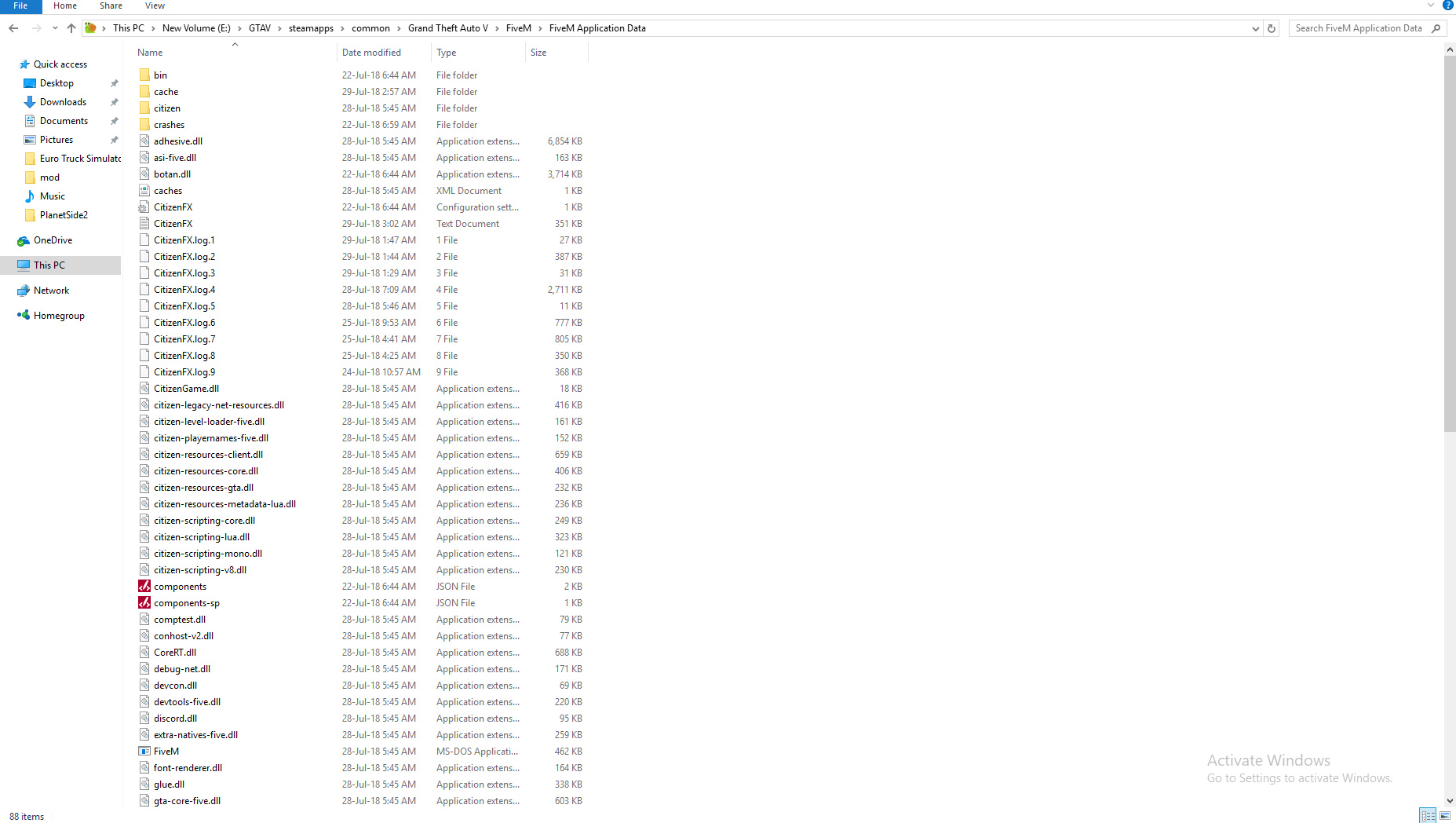
Task: Open the View ribbon tab
Action: point(155,5)
